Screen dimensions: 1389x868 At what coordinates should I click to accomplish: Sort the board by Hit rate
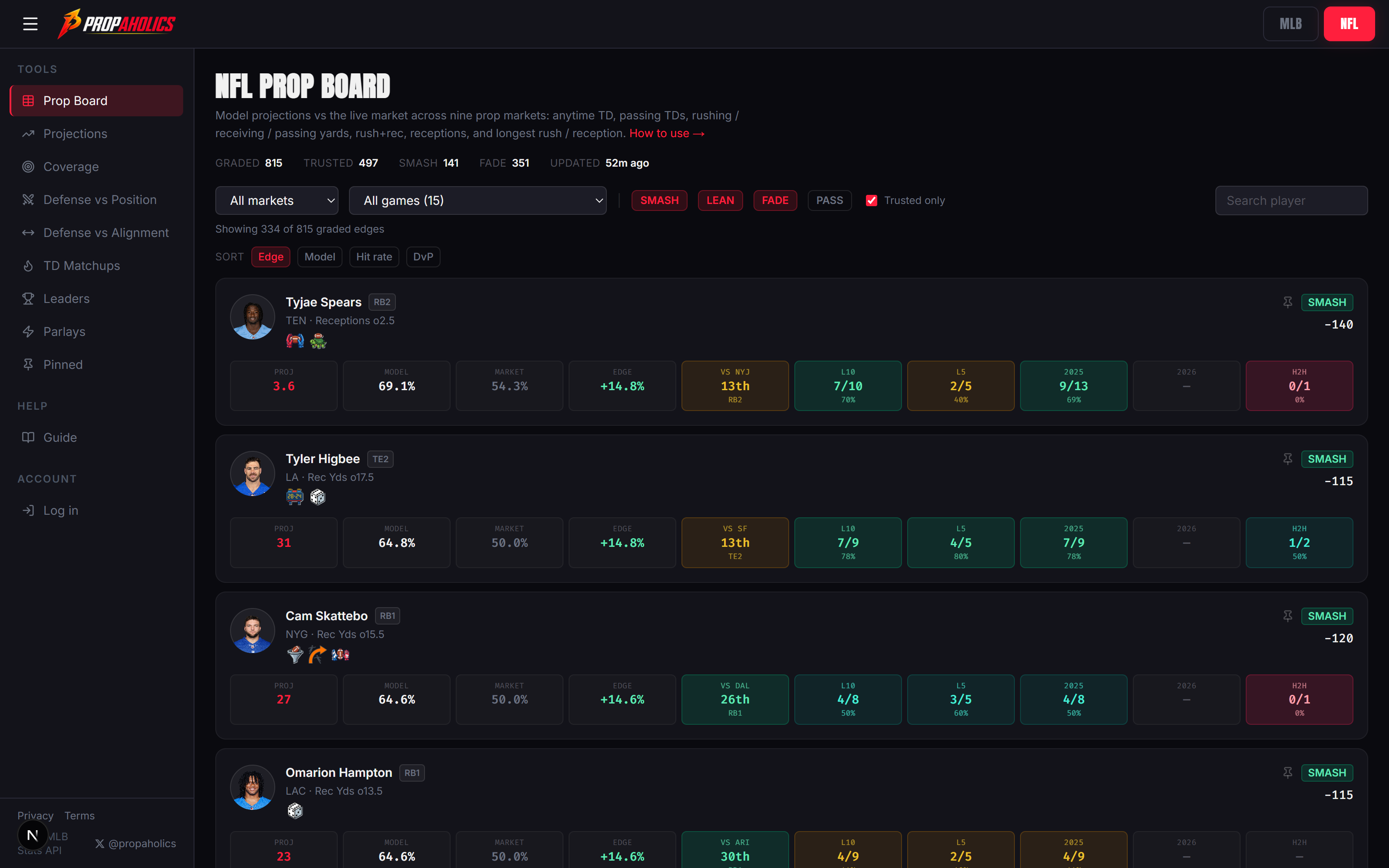tap(374, 256)
